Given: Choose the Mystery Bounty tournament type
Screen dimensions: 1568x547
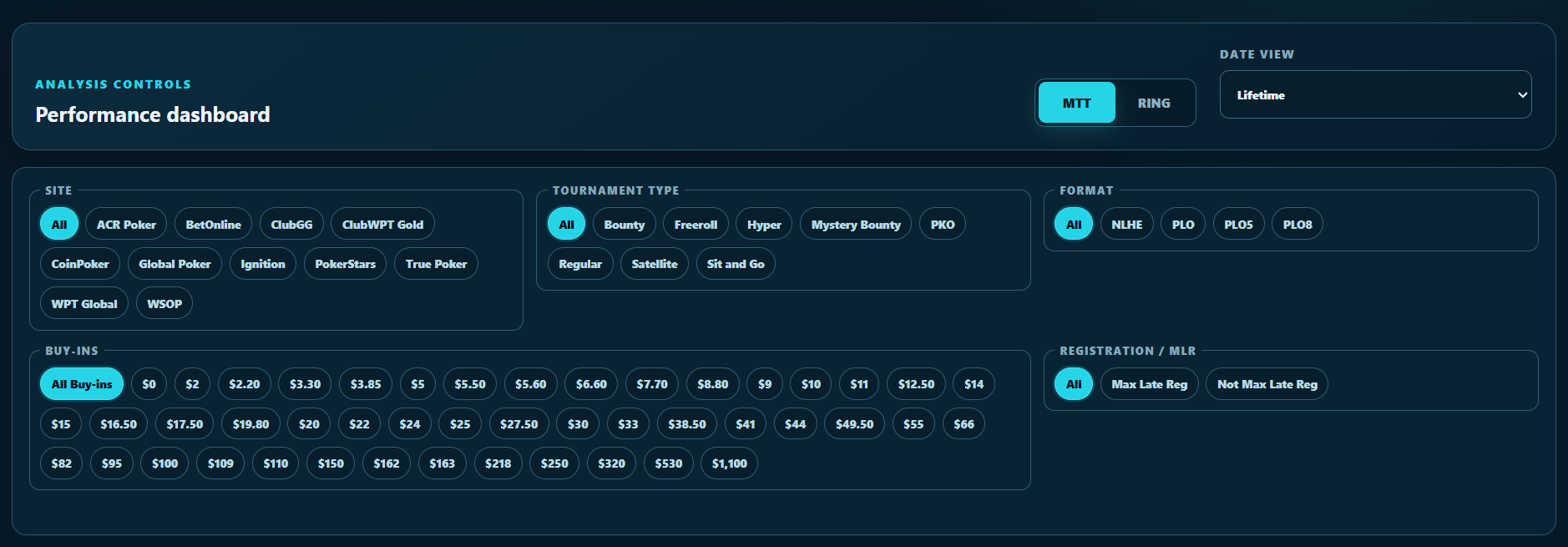Looking at the screenshot, I should (x=856, y=224).
